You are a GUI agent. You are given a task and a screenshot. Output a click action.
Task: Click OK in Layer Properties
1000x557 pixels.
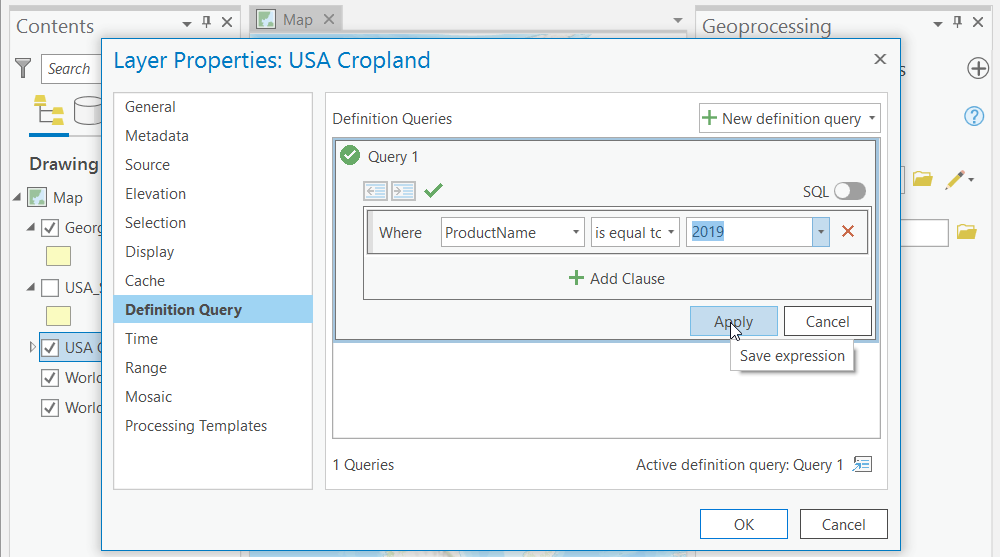point(744,524)
